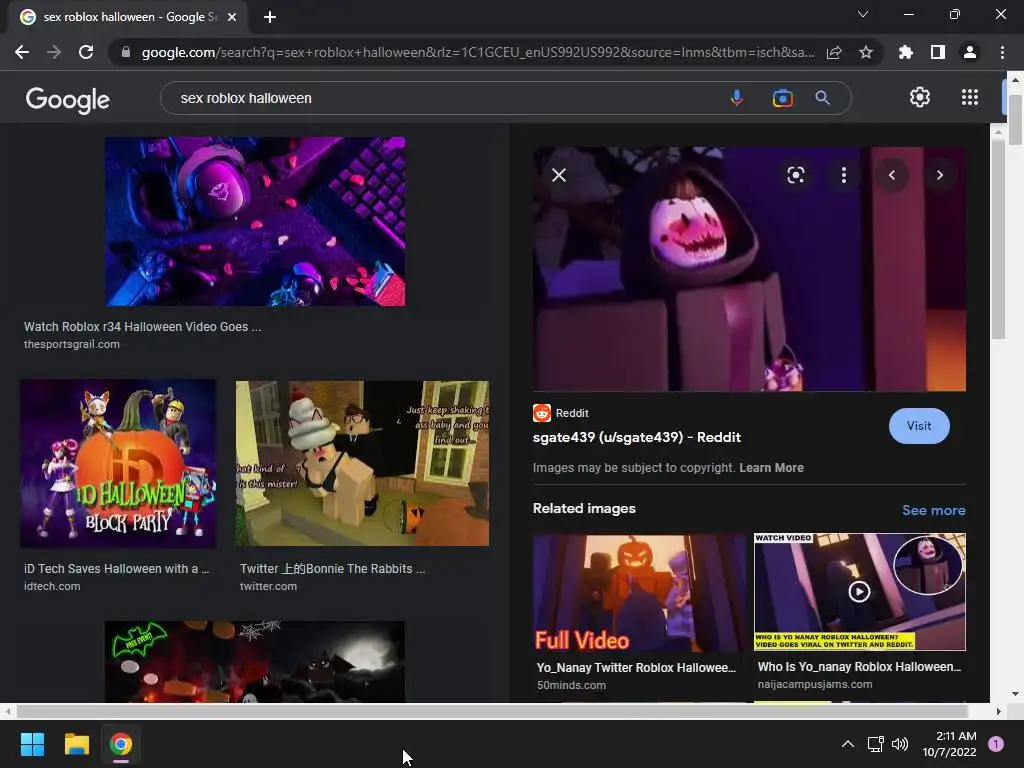Show hidden system tray icons
1024x768 pixels.
click(x=848, y=744)
